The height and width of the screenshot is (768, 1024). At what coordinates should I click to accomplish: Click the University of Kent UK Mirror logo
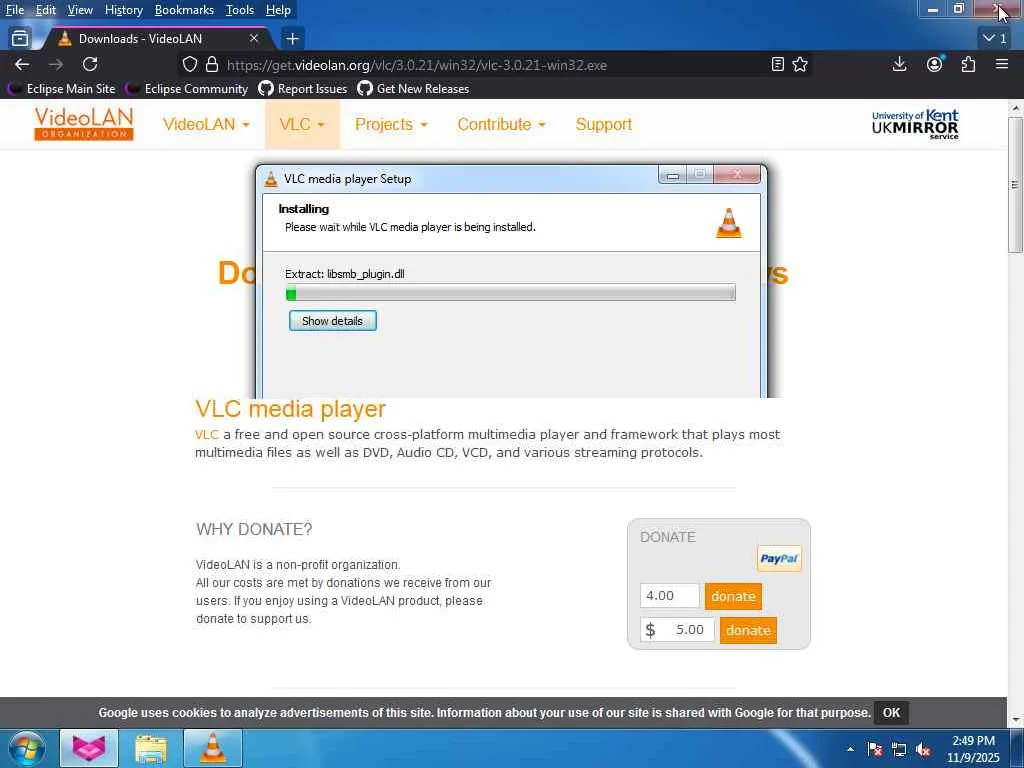click(915, 124)
